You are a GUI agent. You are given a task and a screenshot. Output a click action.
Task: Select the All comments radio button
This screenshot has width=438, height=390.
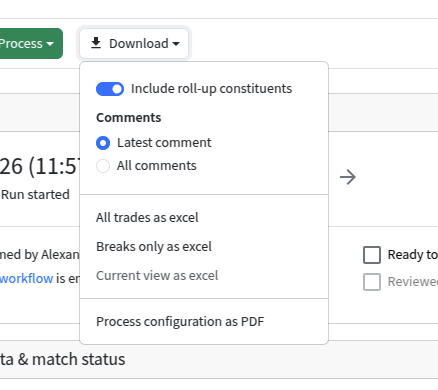coord(103,166)
